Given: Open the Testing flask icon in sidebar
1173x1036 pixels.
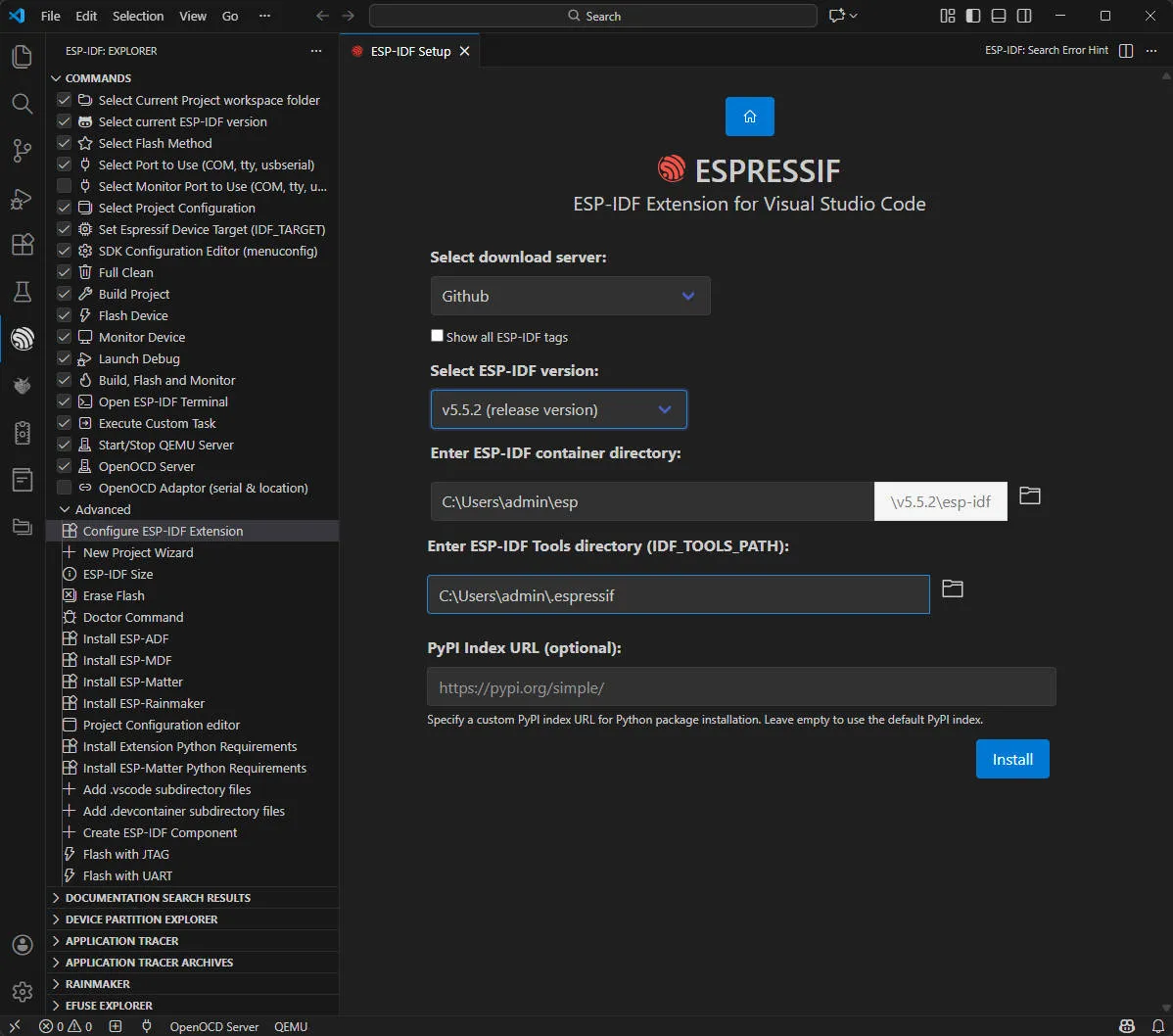Looking at the screenshot, I should click(22, 292).
